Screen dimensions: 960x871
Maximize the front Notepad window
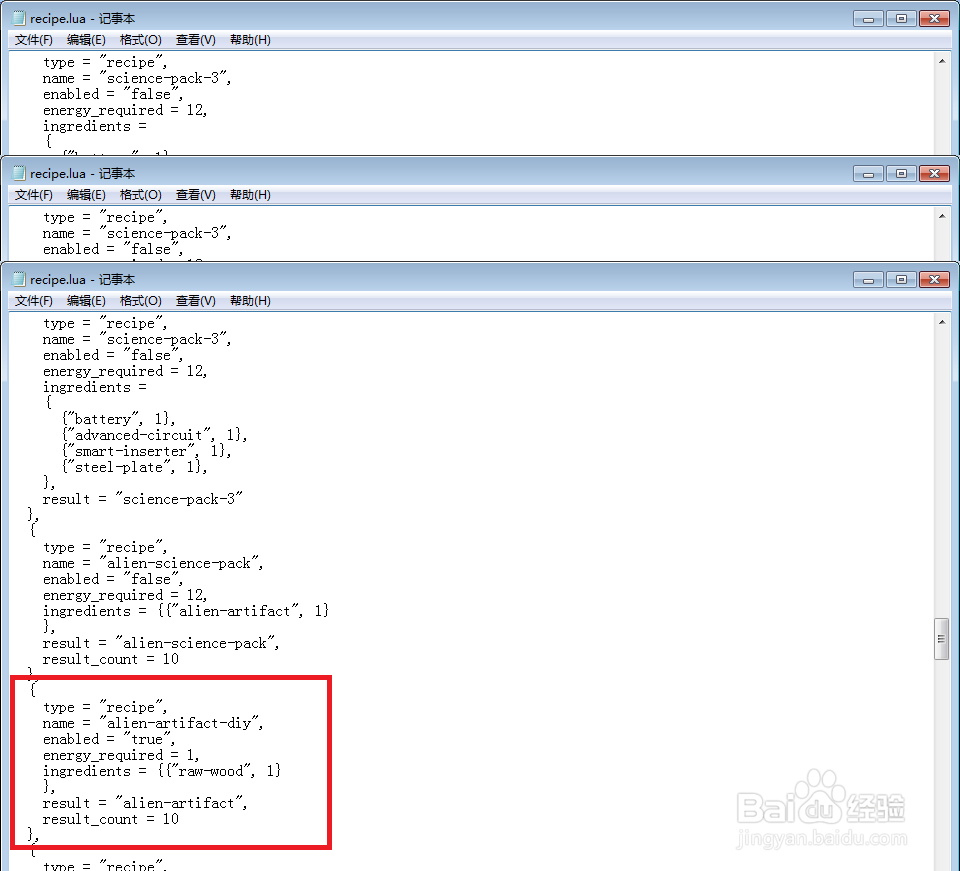click(x=901, y=280)
